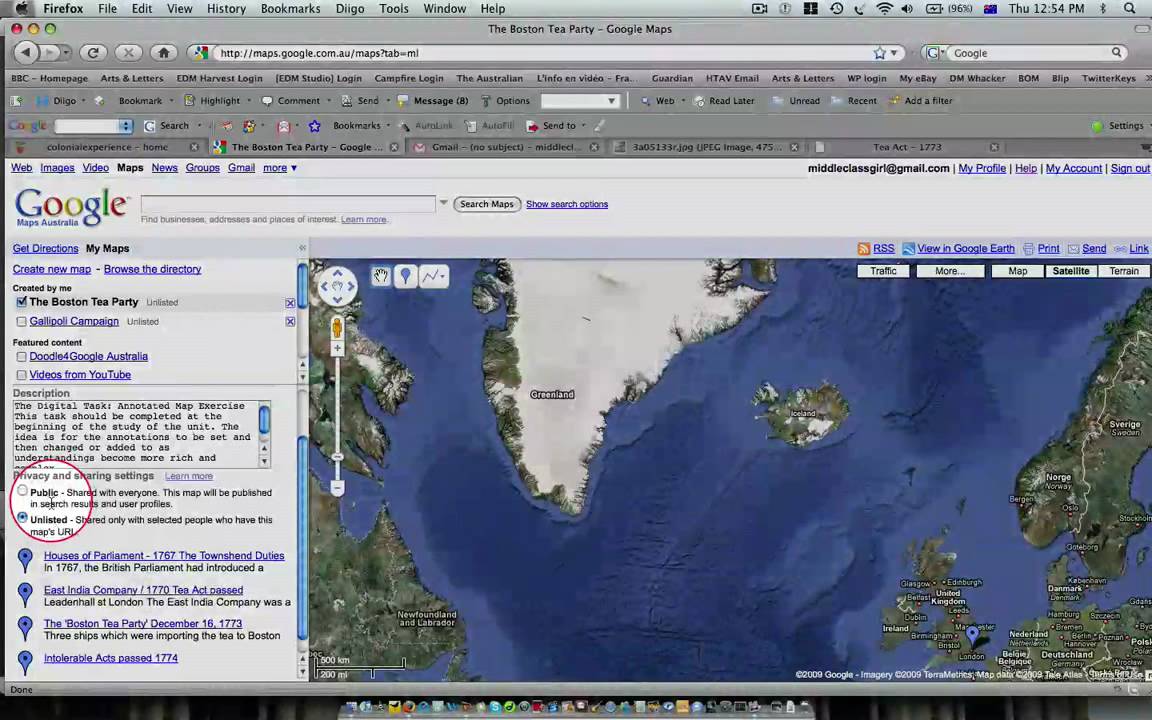Screen dimensions: 1152x720
Task: Enable Doodle4Google Australia checkbox
Action: (21, 357)
